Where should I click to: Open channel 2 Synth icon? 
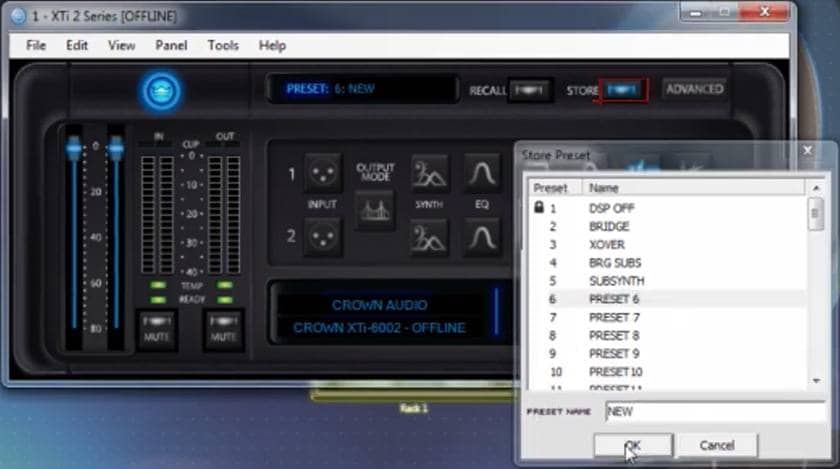point(429,237)
